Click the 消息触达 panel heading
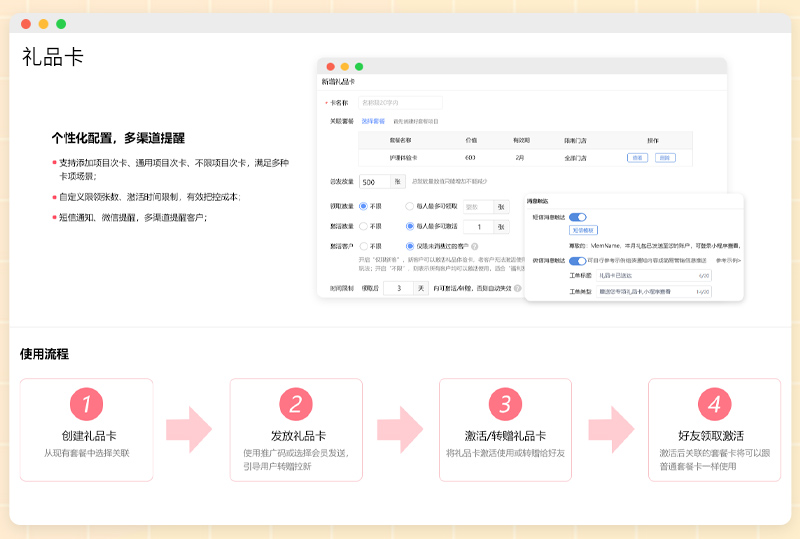The width and height of the screenshot is (800, 539). (x=537, y=201)
